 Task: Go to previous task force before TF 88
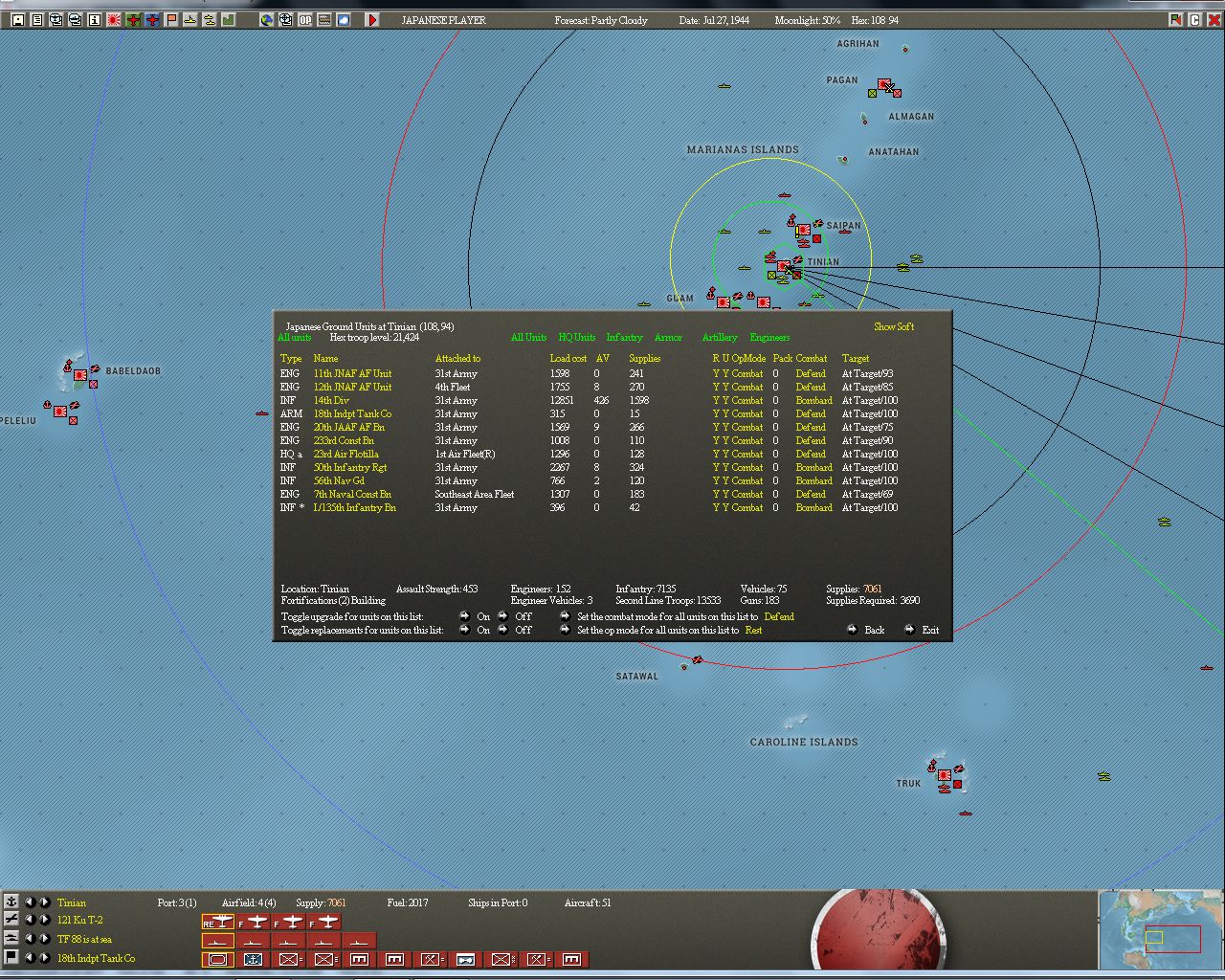[x=30, y=939]
